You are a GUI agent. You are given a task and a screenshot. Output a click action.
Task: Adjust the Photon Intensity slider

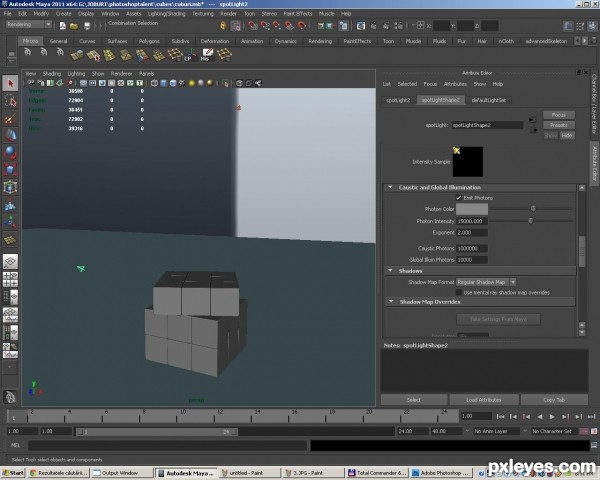531,221
